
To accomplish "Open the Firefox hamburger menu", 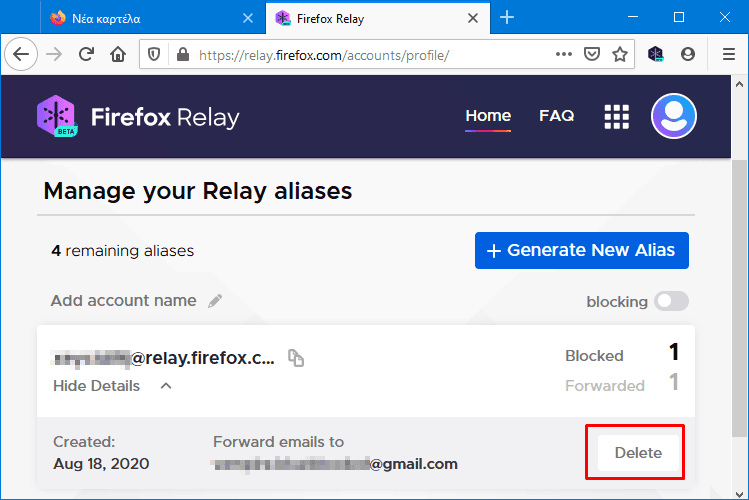I will click(x=728, y=54).
